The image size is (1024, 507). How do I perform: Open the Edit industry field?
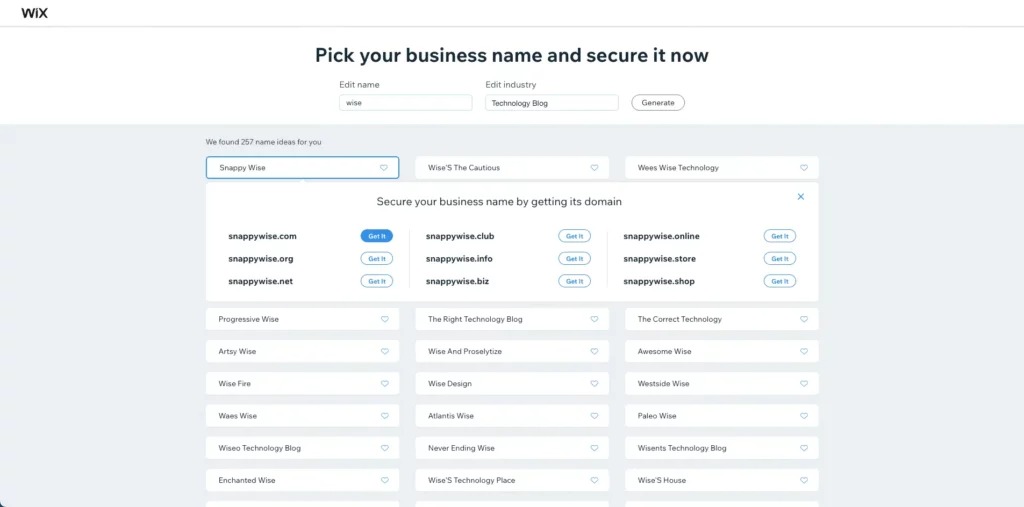pyautogui.click(x=552, y=103)
